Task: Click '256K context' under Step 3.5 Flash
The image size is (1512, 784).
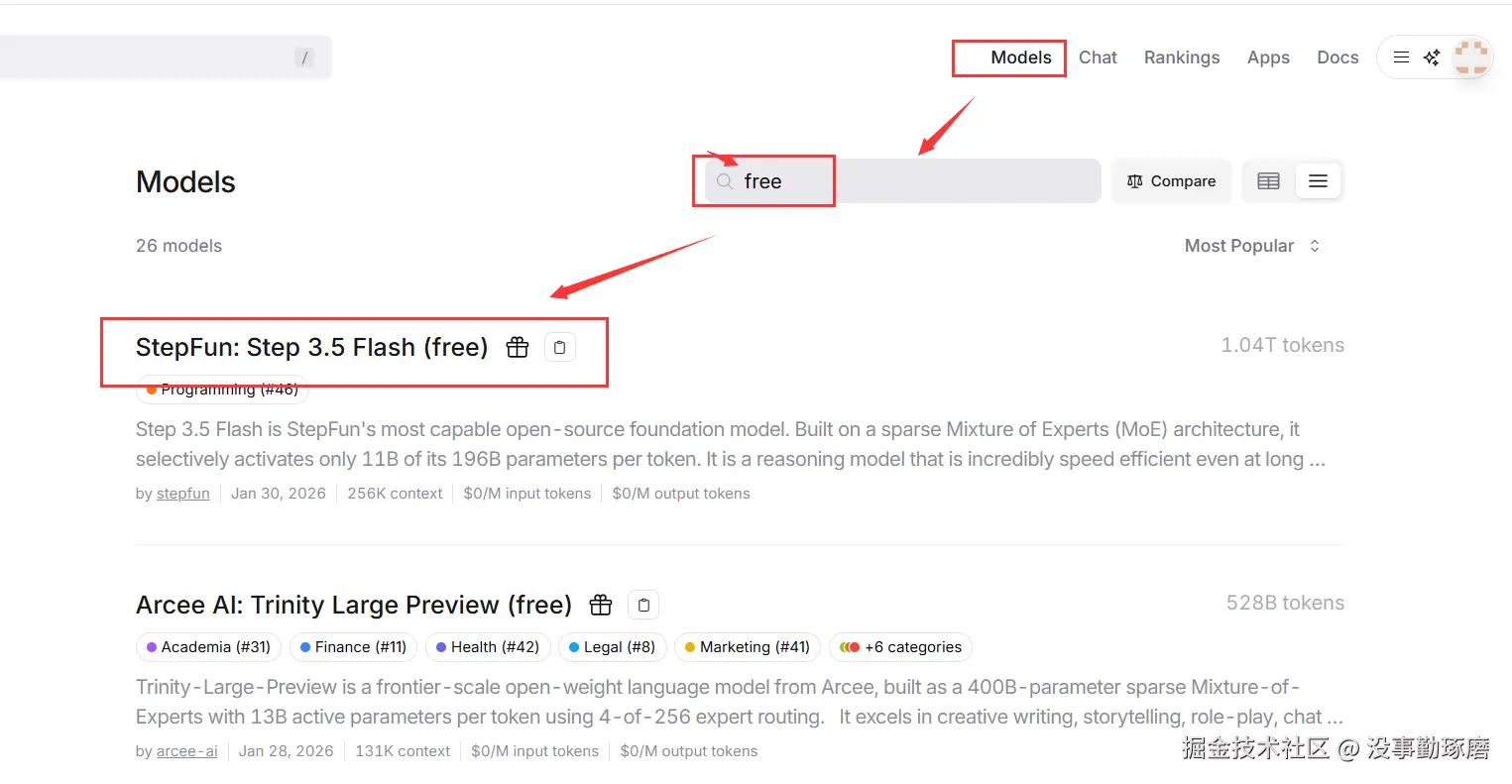Action: pos(395,494)
